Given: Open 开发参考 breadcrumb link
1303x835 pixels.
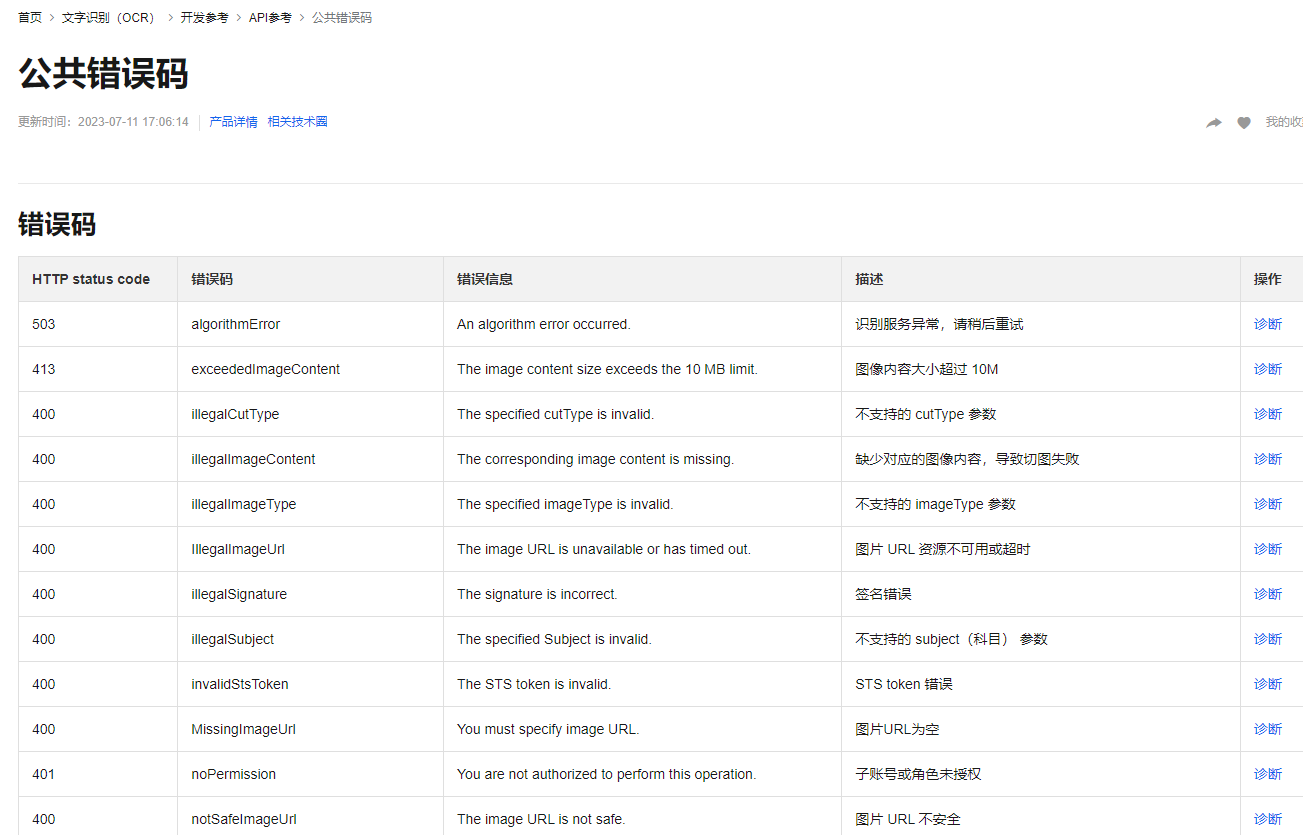Looking at the screenshot, I should click(204, 18).
